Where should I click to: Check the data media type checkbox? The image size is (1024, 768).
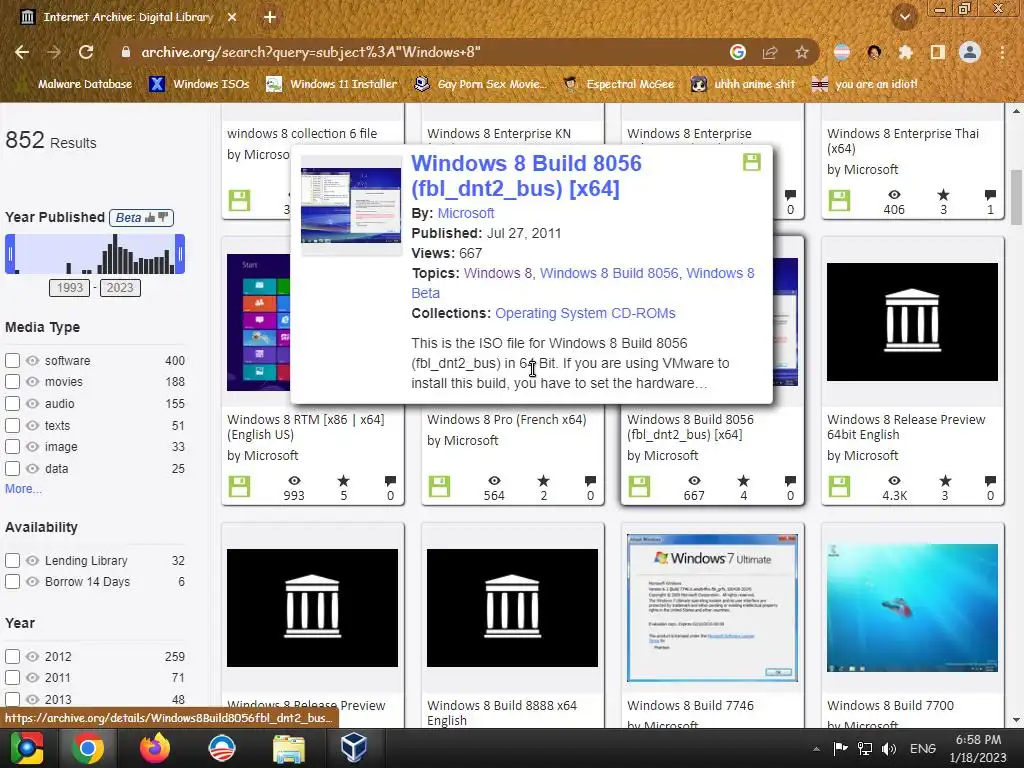coord(12,468)
